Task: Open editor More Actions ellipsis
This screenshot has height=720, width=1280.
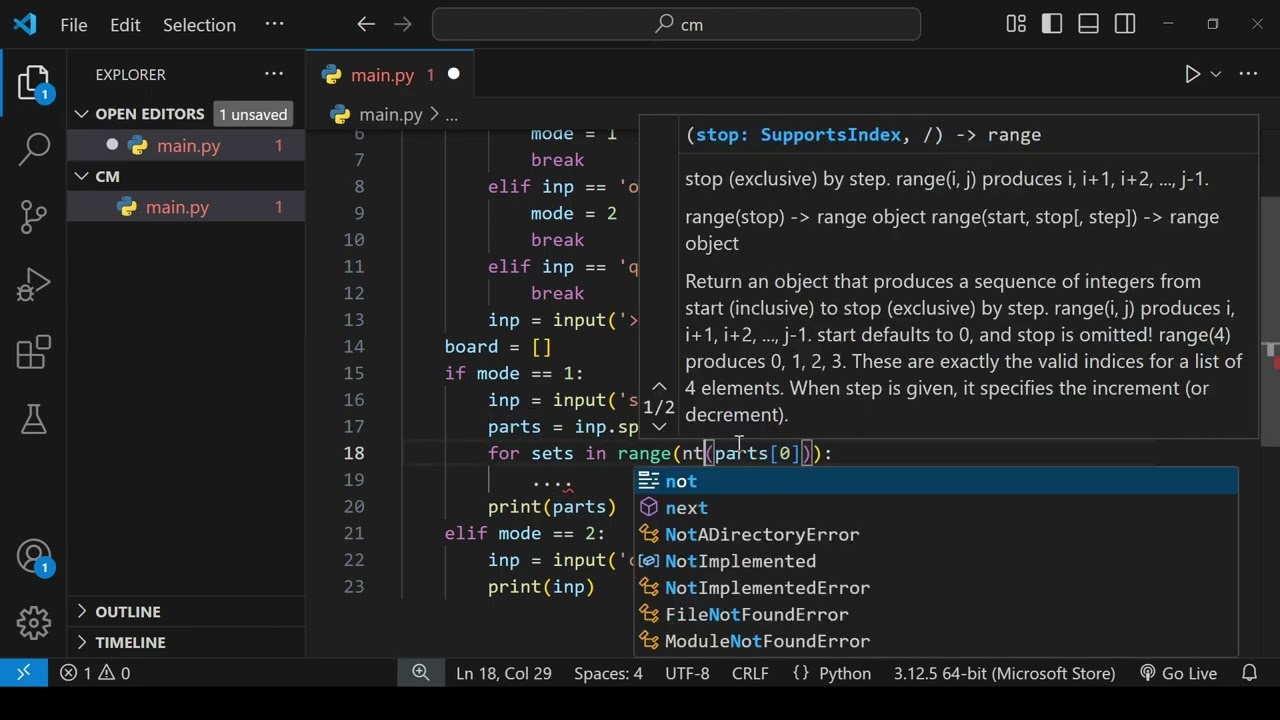Action: (x=1248, y=74)
